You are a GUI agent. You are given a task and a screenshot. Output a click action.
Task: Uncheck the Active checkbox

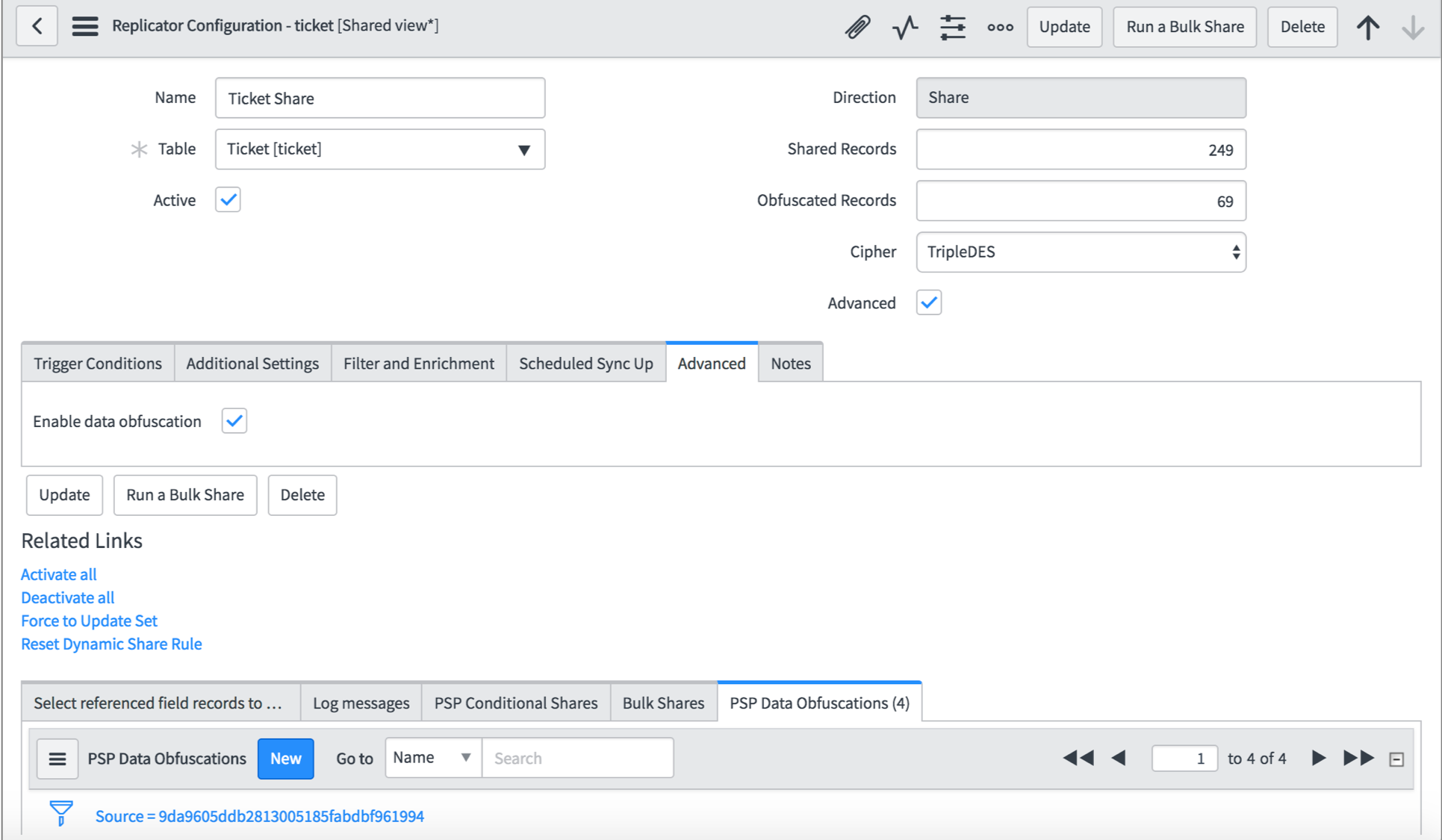tap(228, 199)
